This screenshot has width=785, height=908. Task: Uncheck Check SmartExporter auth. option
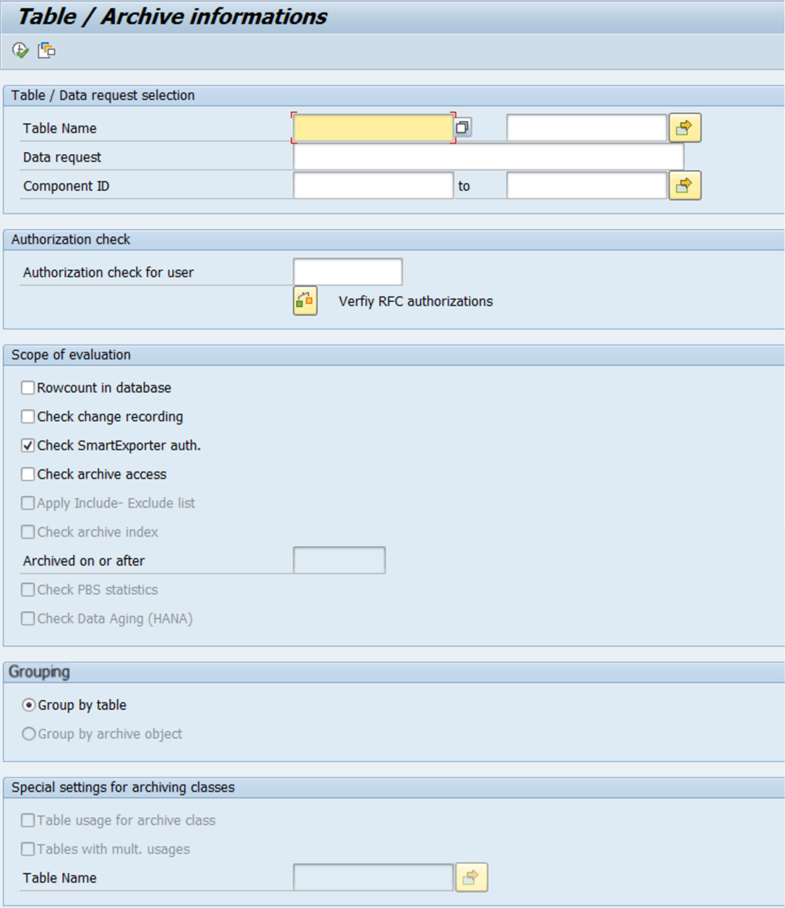28,446
